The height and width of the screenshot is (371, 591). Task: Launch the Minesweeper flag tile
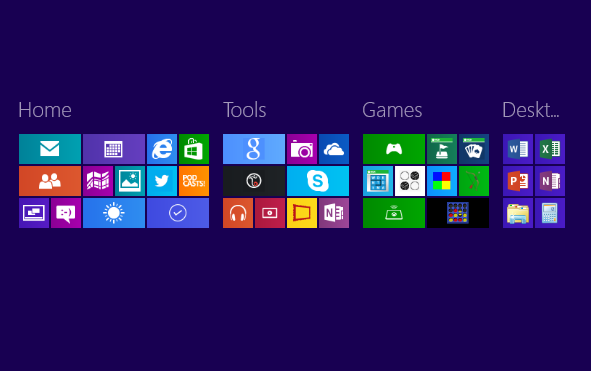(x=442, y=149)
